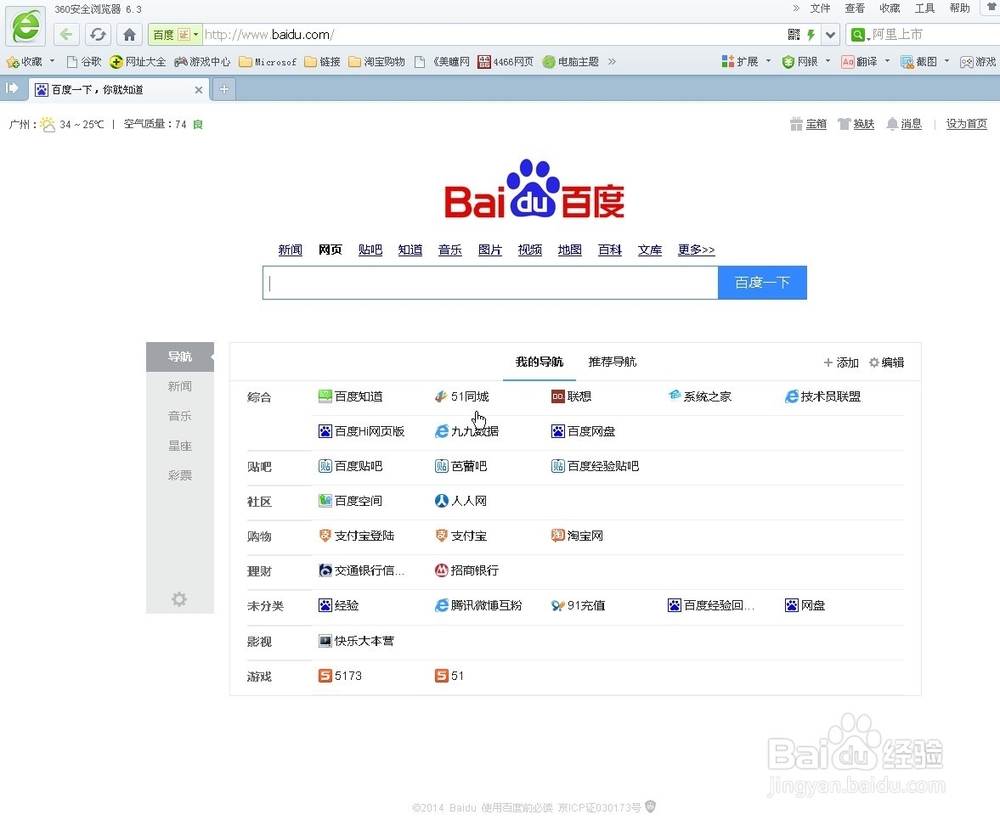Click the 贴吧 search category link
Screen dimensions: 1000x820
(370, 250)
